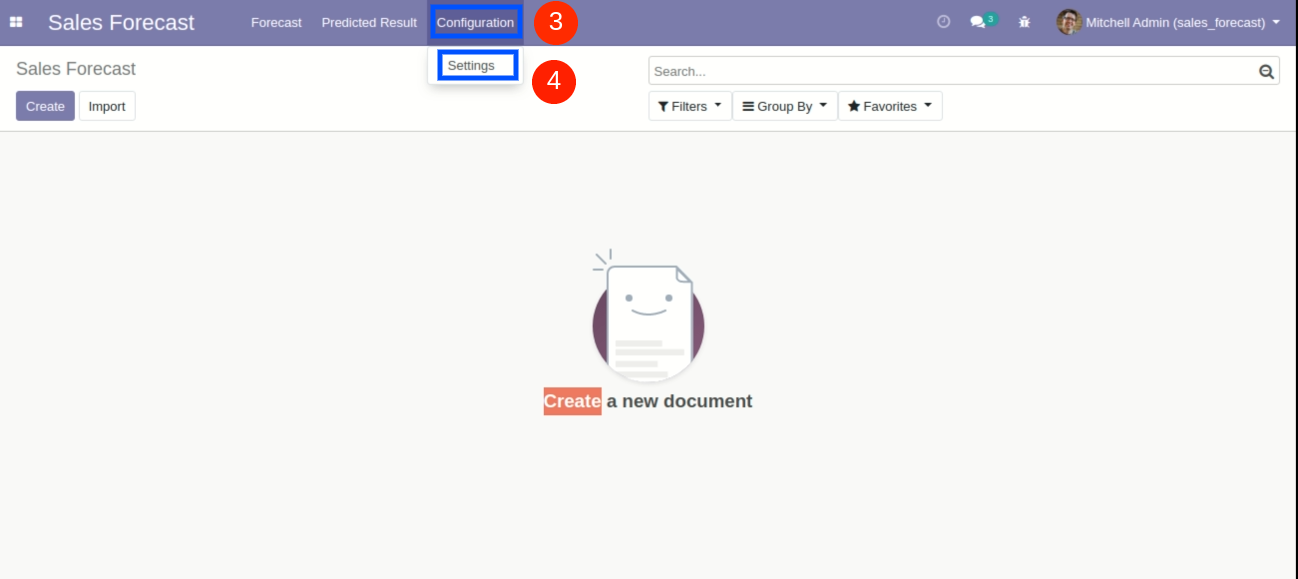The height and width of the screenshot is (579, 1298).
Task: Open the Configuration menu
Action: 475,22
